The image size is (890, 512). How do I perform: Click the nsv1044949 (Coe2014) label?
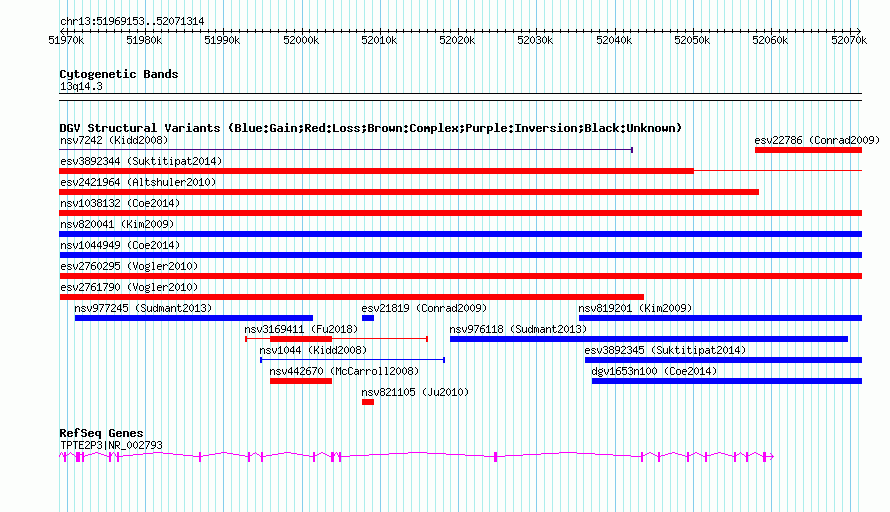[x=120, y=245]
